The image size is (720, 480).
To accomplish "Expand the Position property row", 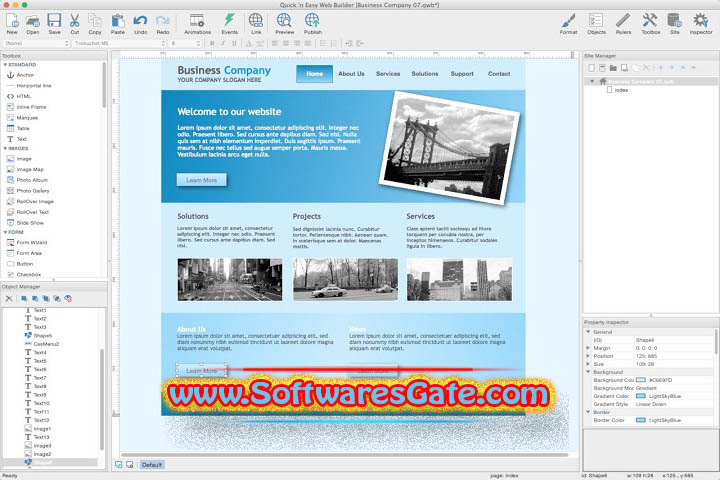I will (588, 356).
